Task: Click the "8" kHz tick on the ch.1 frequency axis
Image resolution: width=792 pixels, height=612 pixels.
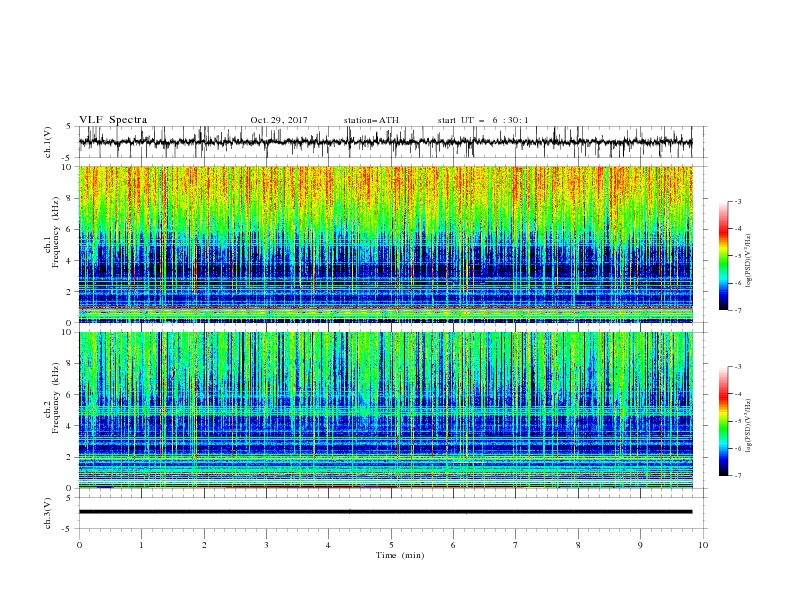Action: [70, 198]
